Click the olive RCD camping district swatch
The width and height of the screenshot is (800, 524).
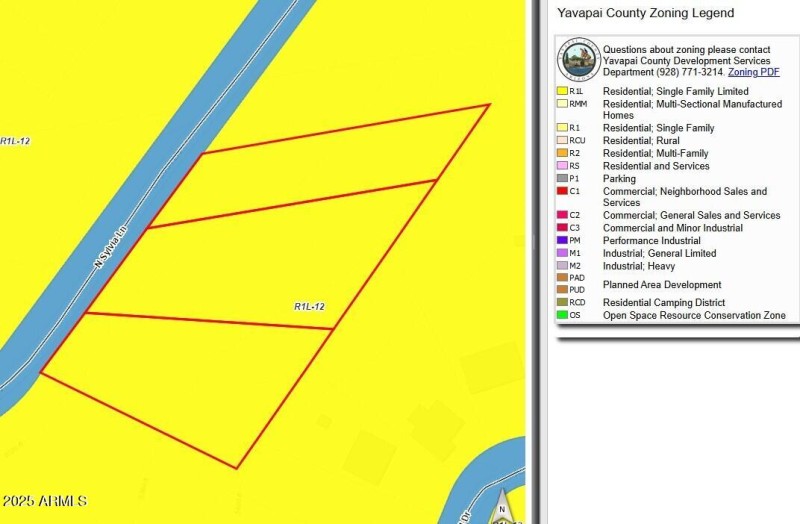click(562, 302)
